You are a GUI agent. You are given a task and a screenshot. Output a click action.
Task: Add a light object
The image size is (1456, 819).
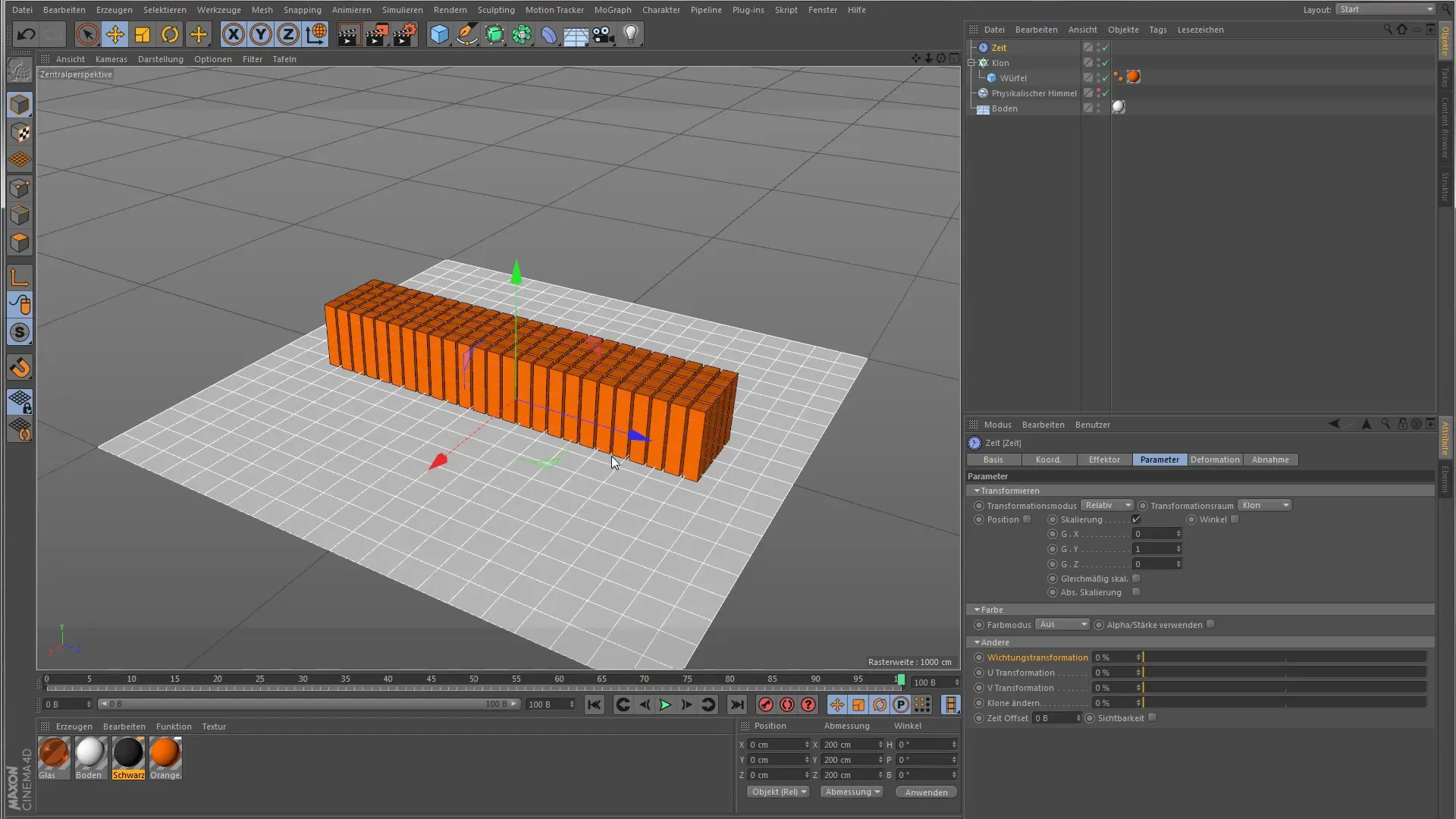(631, 34)
